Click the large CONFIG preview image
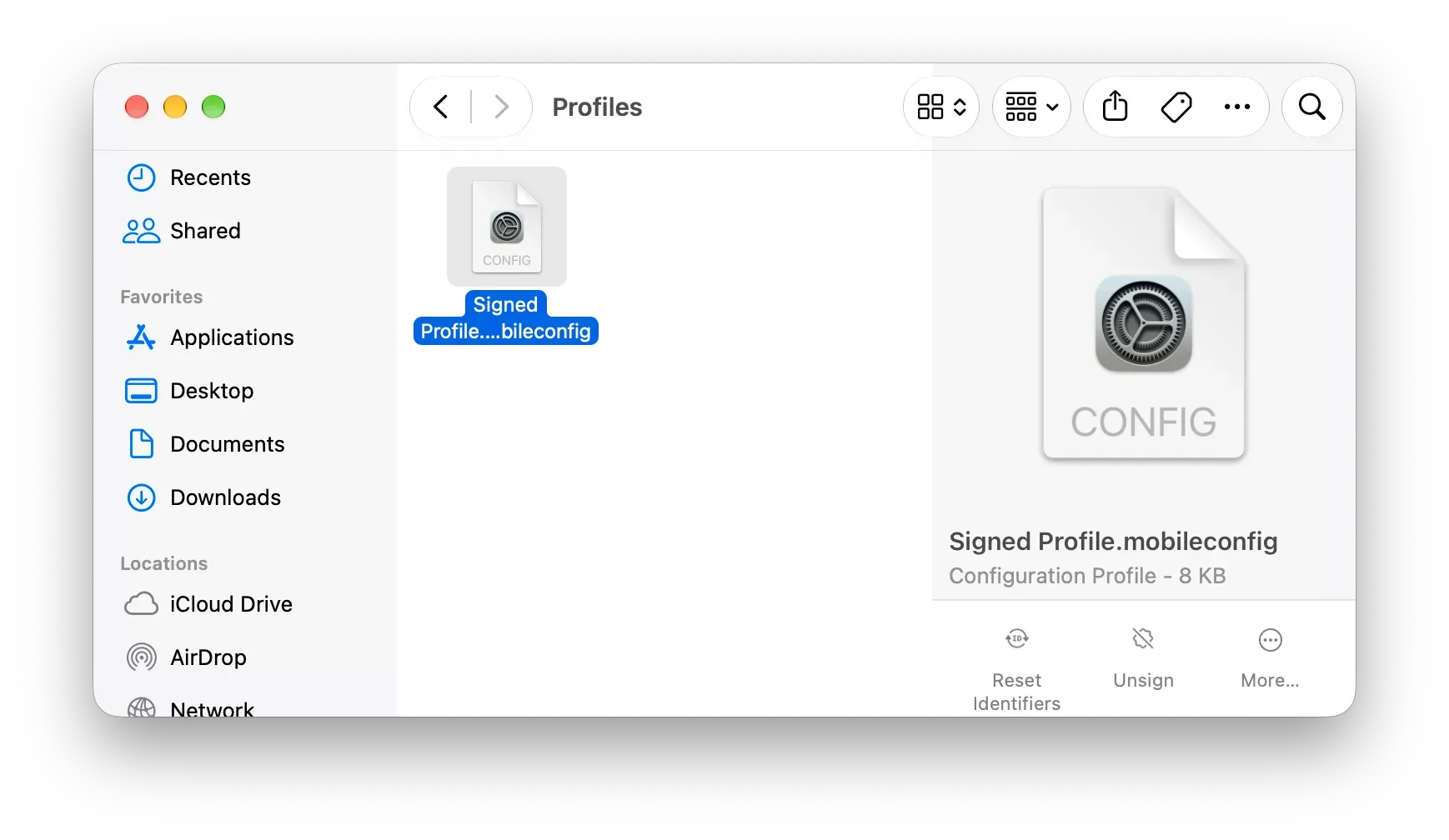The height and width of the screenshot is (840, 1449). point(1144,323)
